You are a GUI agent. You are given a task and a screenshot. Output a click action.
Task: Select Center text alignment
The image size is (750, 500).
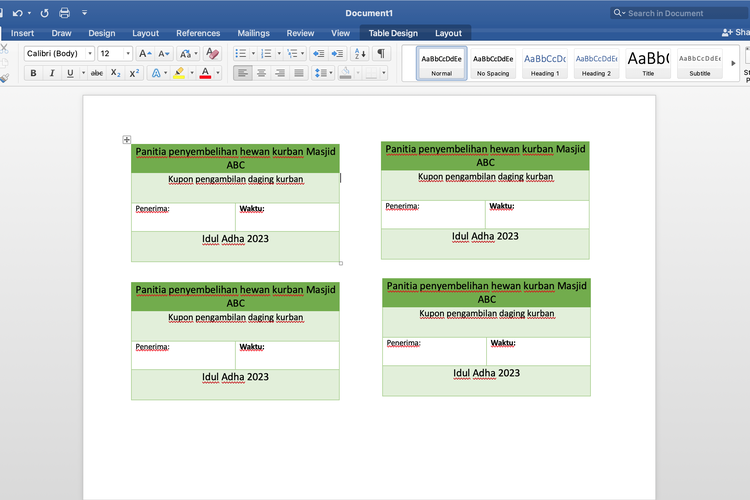click(261, 73)
